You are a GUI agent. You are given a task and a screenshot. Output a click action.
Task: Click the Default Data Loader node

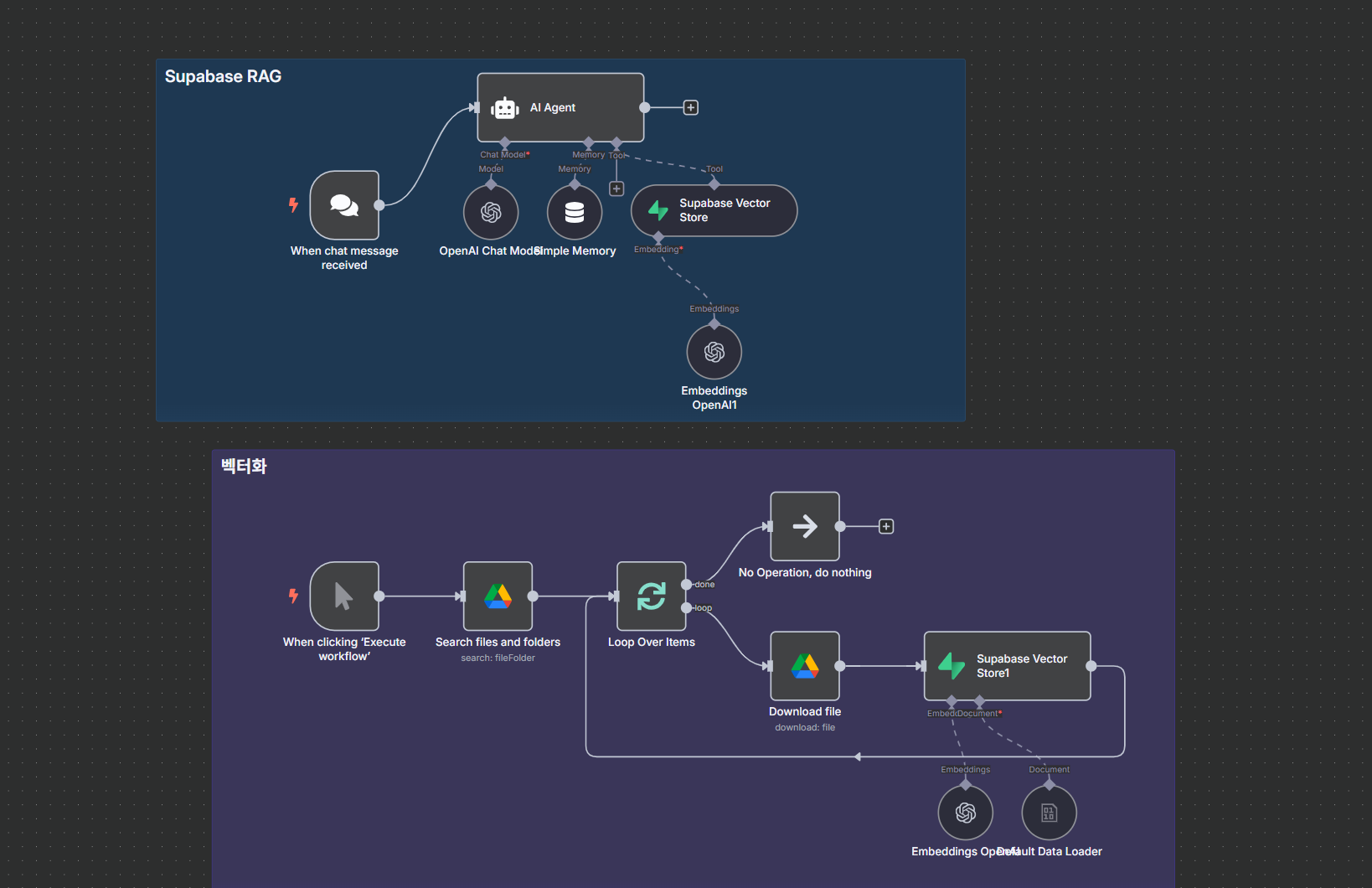tap(1049, 813)
